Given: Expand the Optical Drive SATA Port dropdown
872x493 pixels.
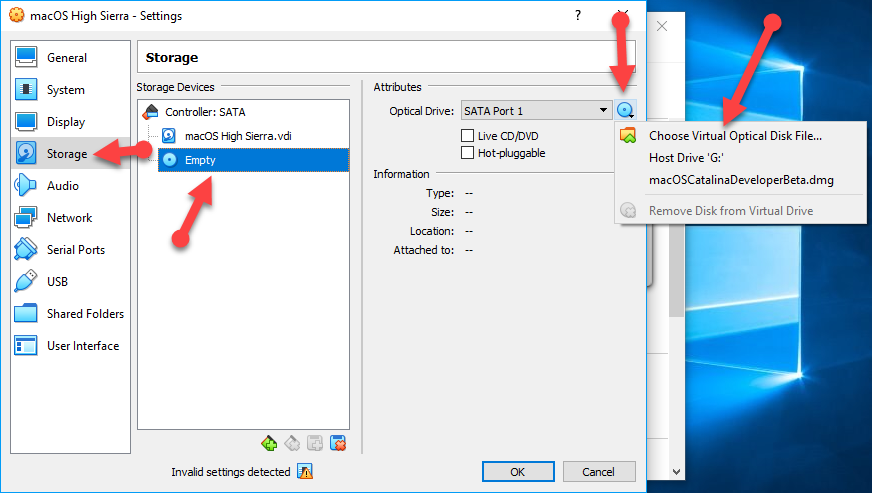Looking at the screenshot, I should [x=604, y=111].
